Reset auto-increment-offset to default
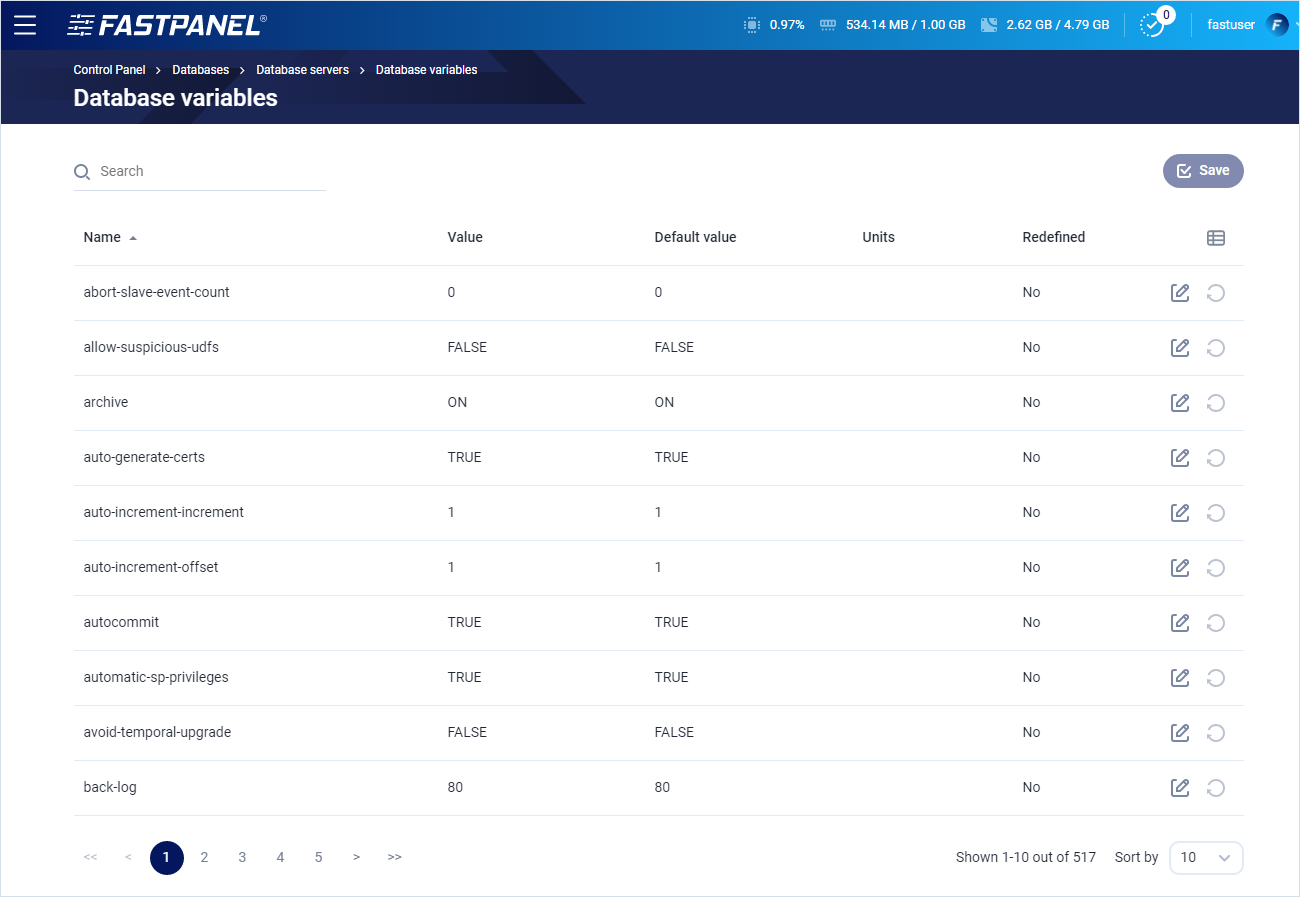This screenshot has height=897, width=1300. tap(1216, 568)
